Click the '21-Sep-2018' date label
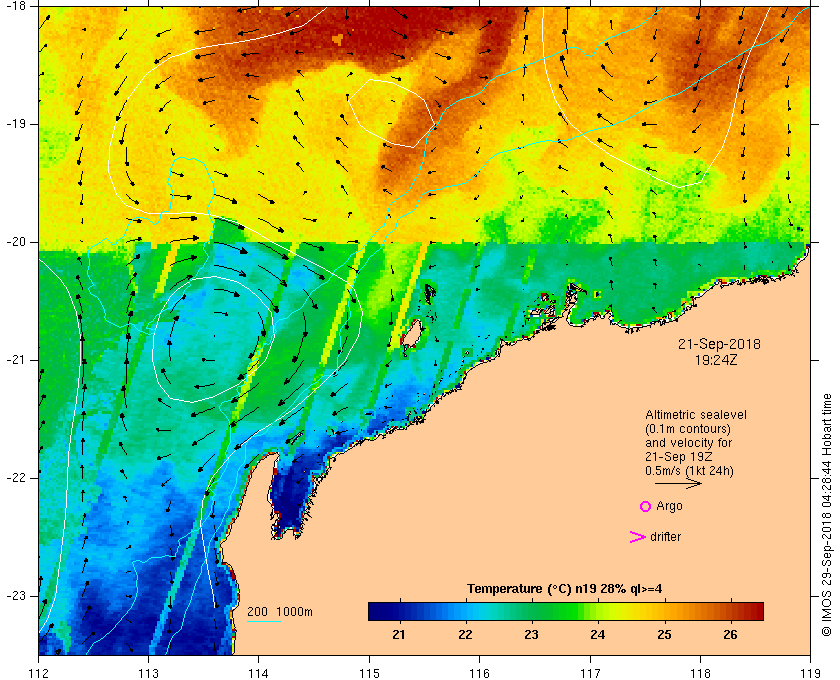 click(x=719, y=344)
